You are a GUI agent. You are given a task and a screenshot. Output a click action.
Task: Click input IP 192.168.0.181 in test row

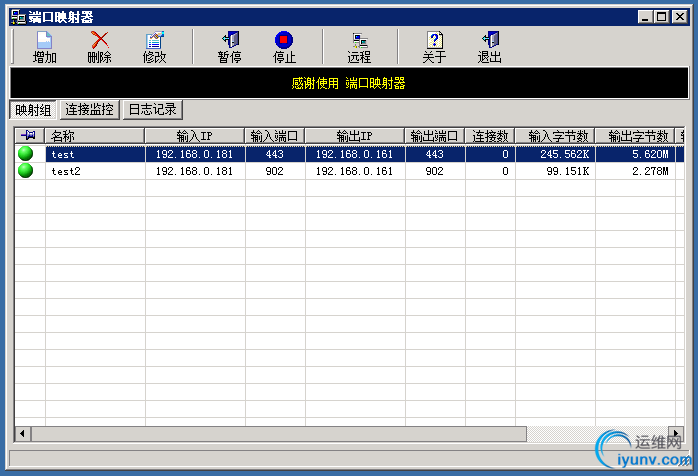click(195, 154)
